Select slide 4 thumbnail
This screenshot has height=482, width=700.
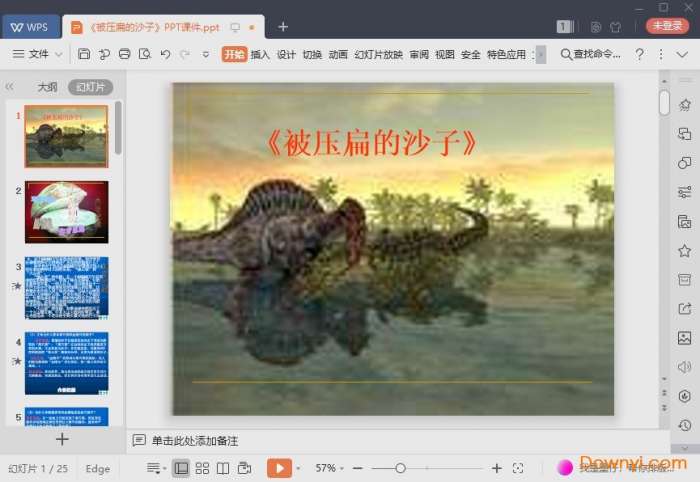pos(66,363)
